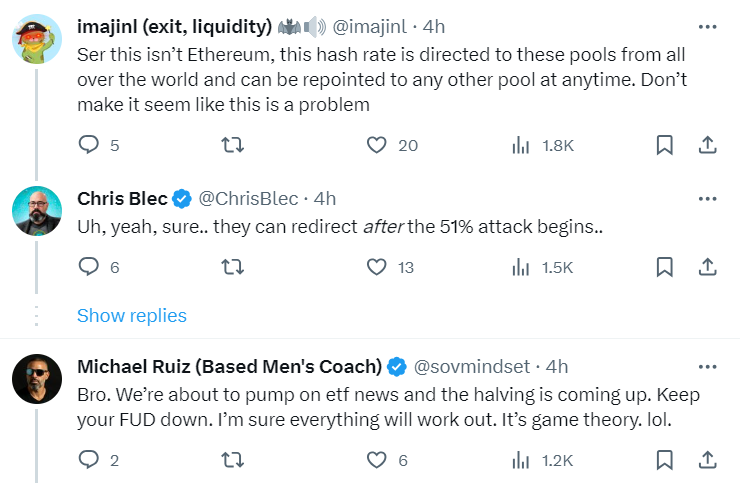
Task: Retweet imajinl's hash rate tweet
Action: [233, 146]
